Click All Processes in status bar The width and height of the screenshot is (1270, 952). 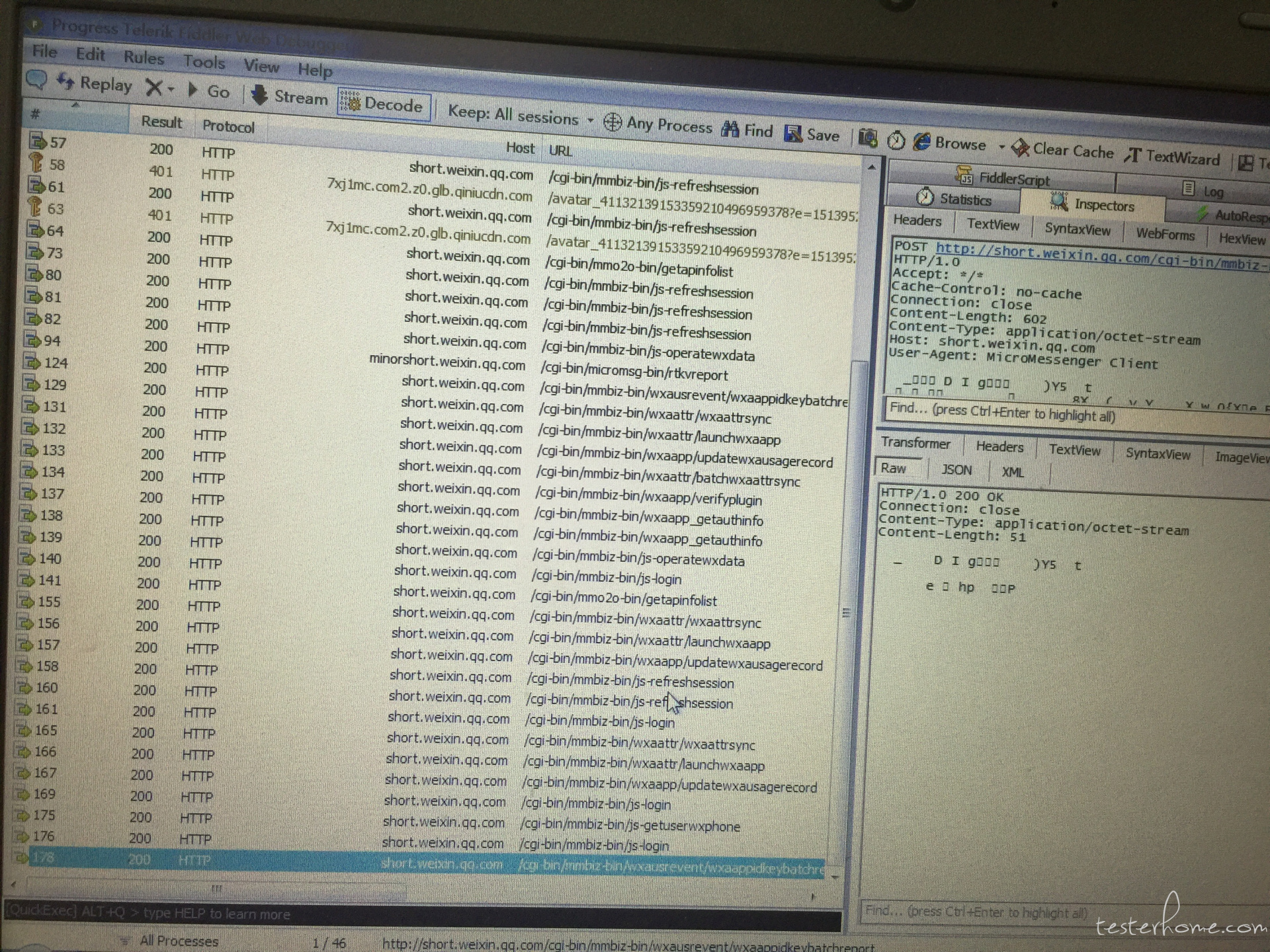[x=179, y=941]
